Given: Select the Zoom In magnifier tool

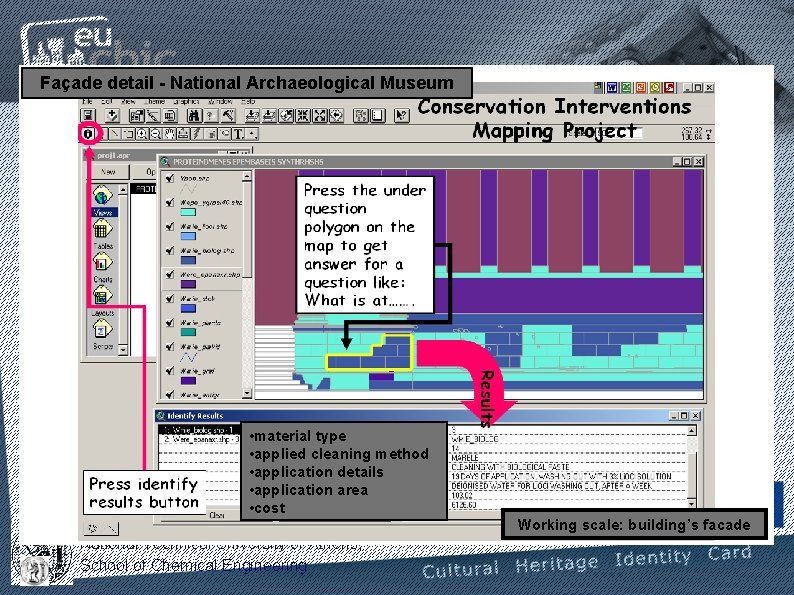Looking at the screenshot, I should click(142, 134).
